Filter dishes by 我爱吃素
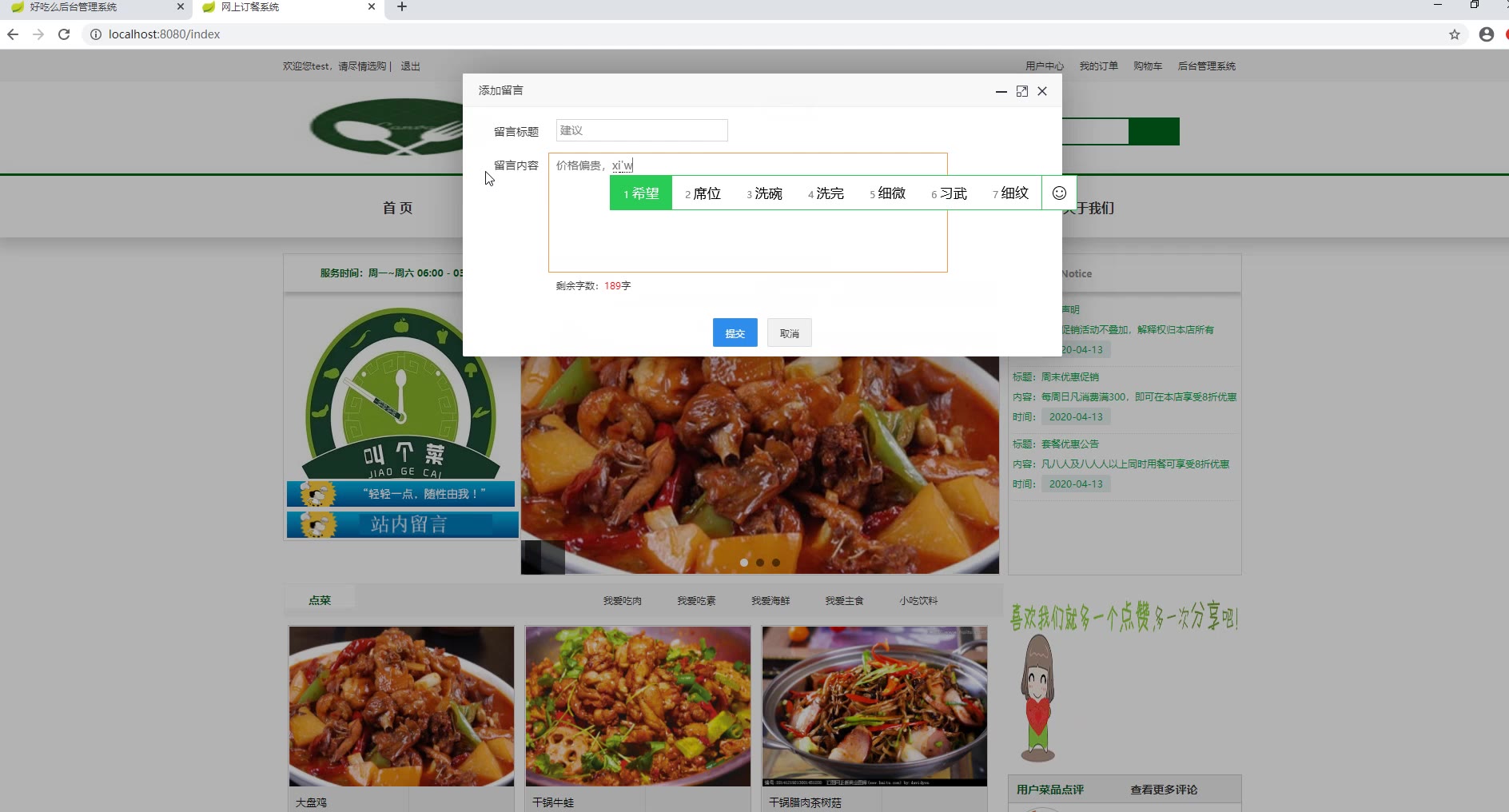Screen dimensions: 1509x812 tap(696, 601)
